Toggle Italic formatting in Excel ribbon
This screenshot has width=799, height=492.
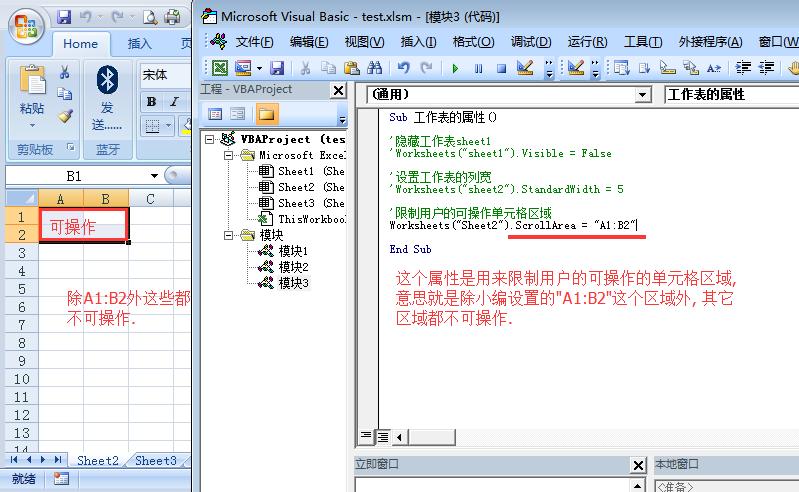(x=174, y=101)
